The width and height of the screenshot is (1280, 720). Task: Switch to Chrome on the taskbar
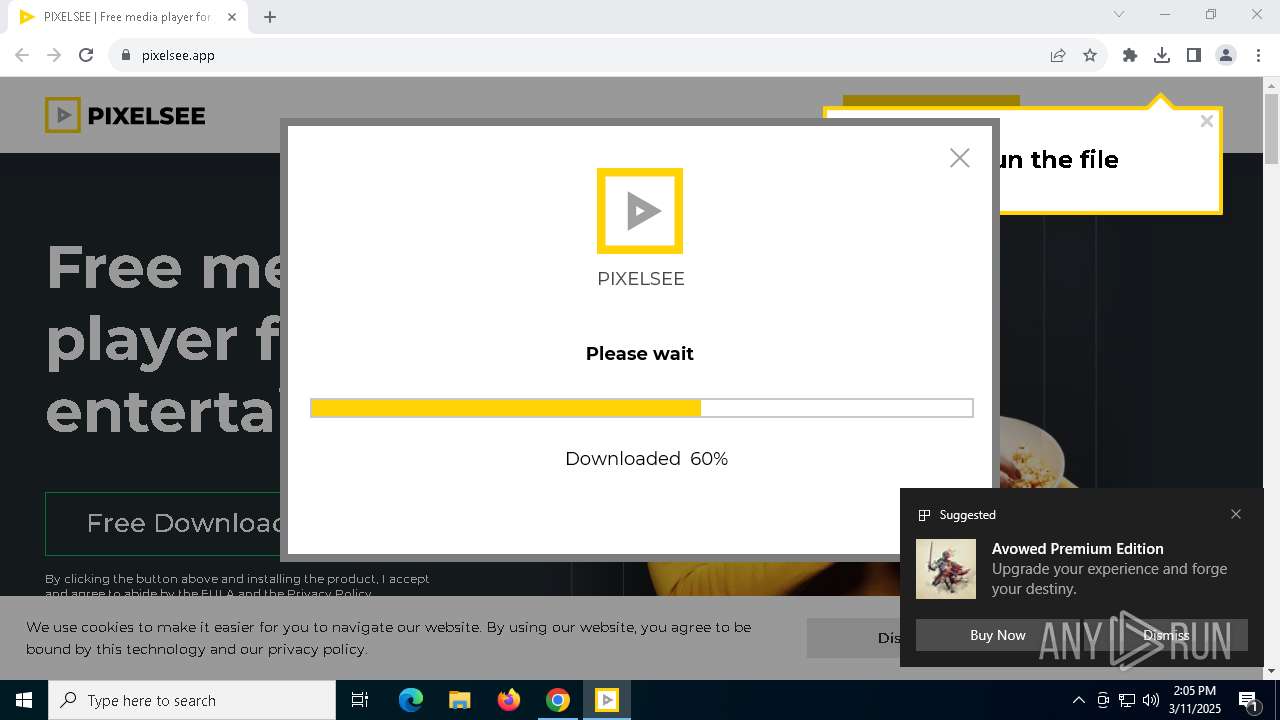click(558, 700)
